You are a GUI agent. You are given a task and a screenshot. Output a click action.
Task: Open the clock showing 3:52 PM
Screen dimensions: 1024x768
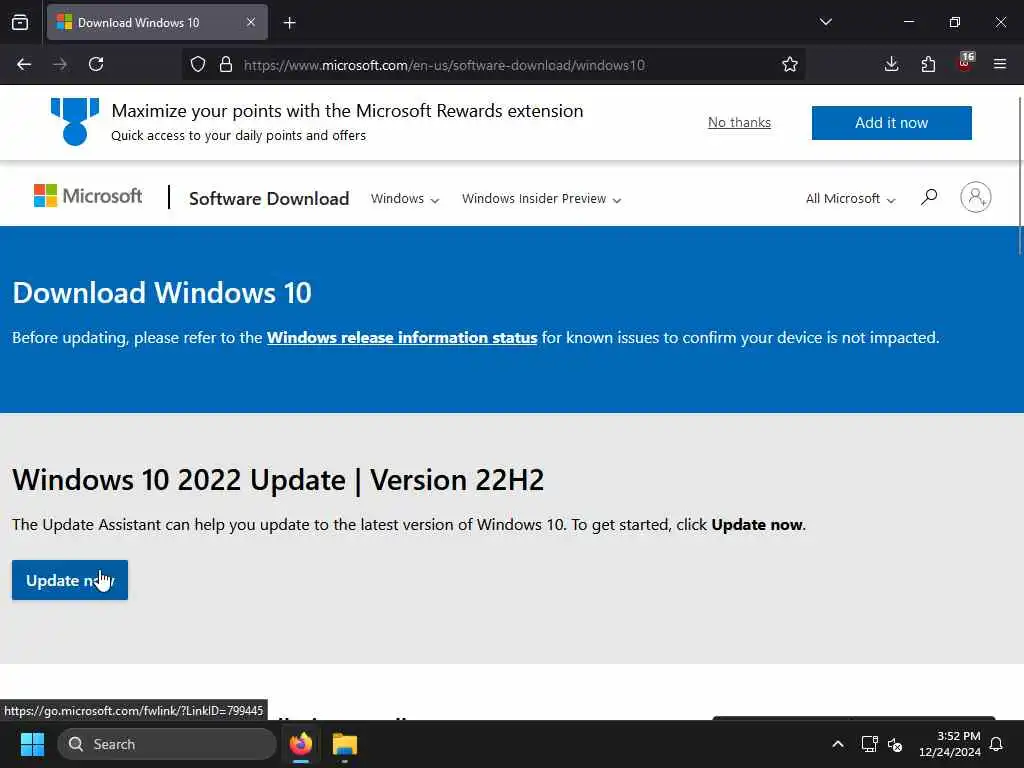[950, 744]
